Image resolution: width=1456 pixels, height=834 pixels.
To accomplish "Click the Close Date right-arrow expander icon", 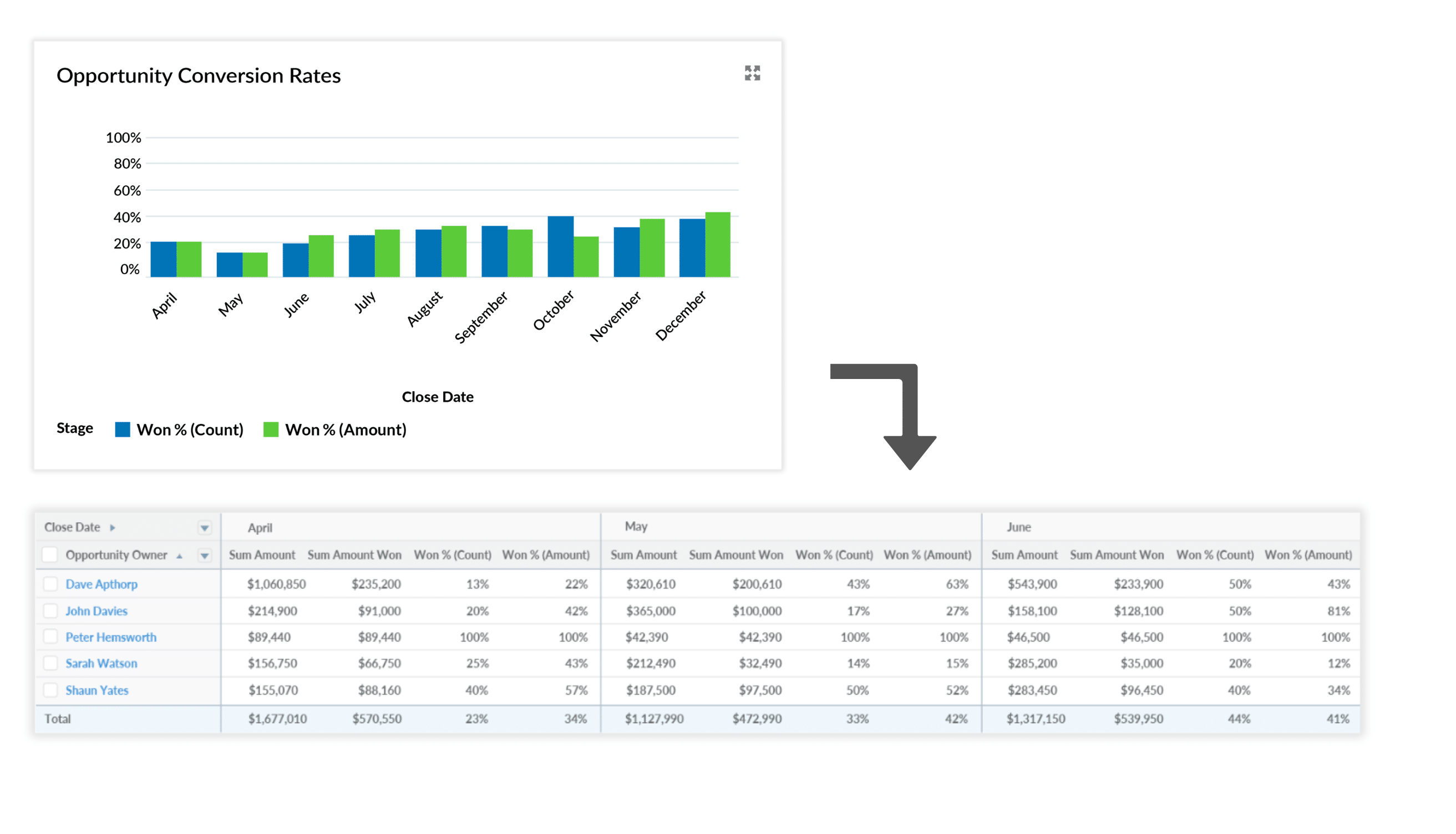I will click(113, 528).
